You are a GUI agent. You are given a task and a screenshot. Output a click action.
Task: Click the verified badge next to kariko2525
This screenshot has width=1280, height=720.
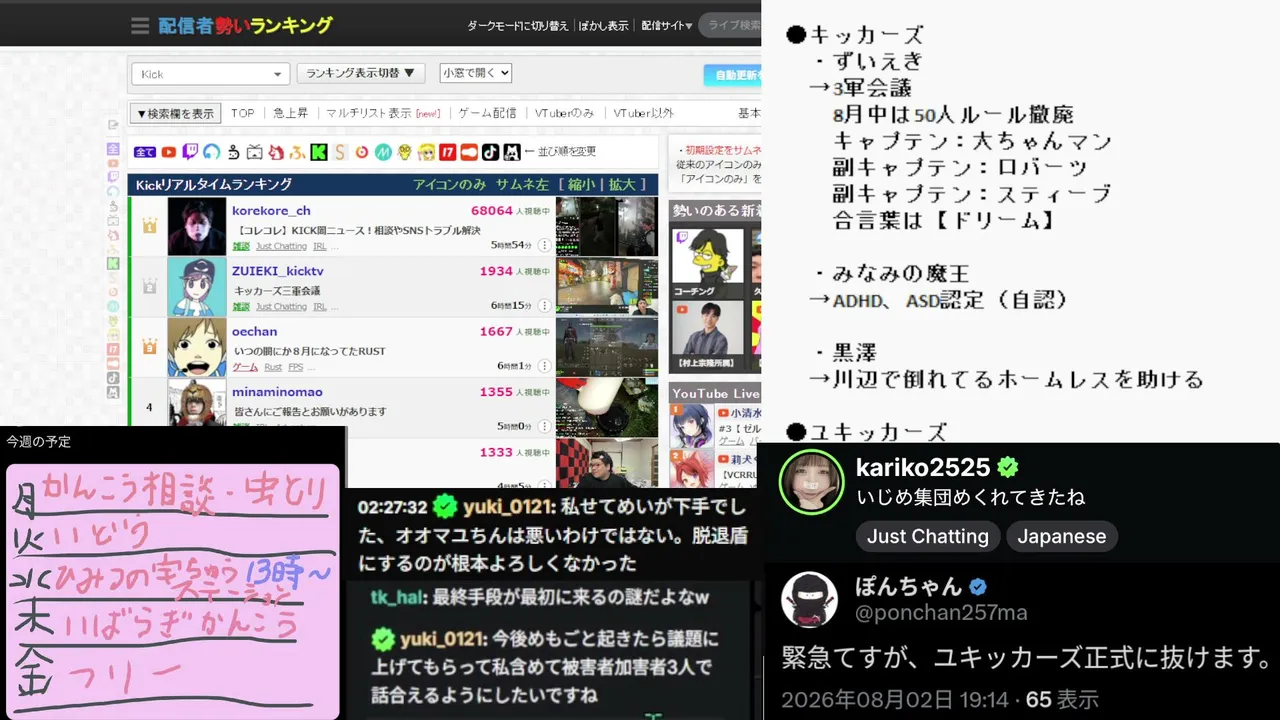(x=1009, y=467)
